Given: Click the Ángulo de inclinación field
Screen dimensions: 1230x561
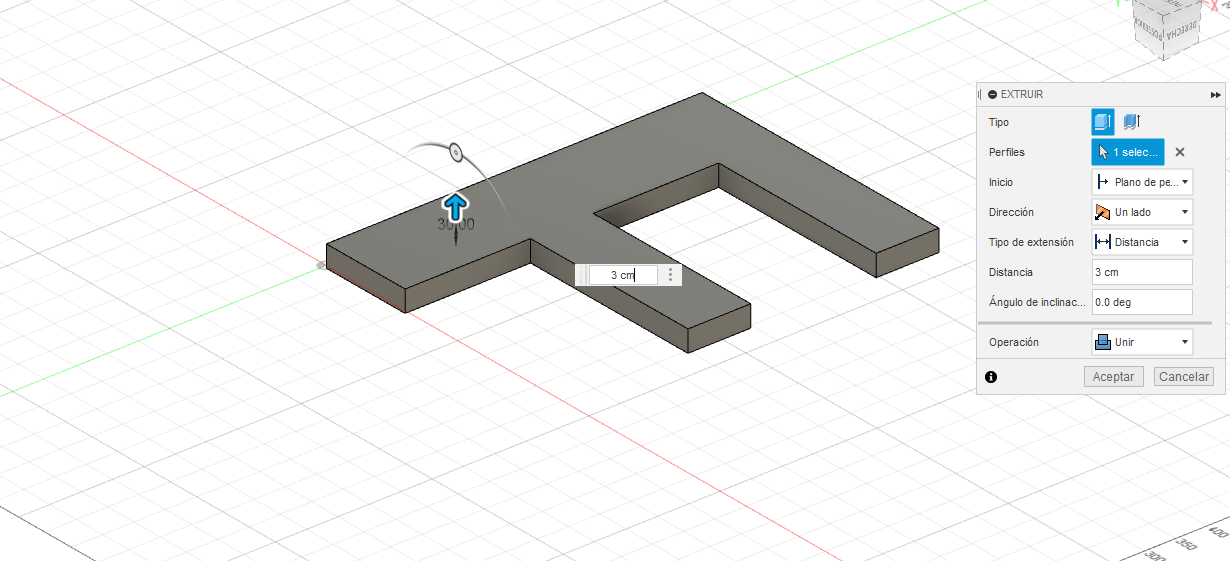Looking at the screenshot, I should [1142, 302].
